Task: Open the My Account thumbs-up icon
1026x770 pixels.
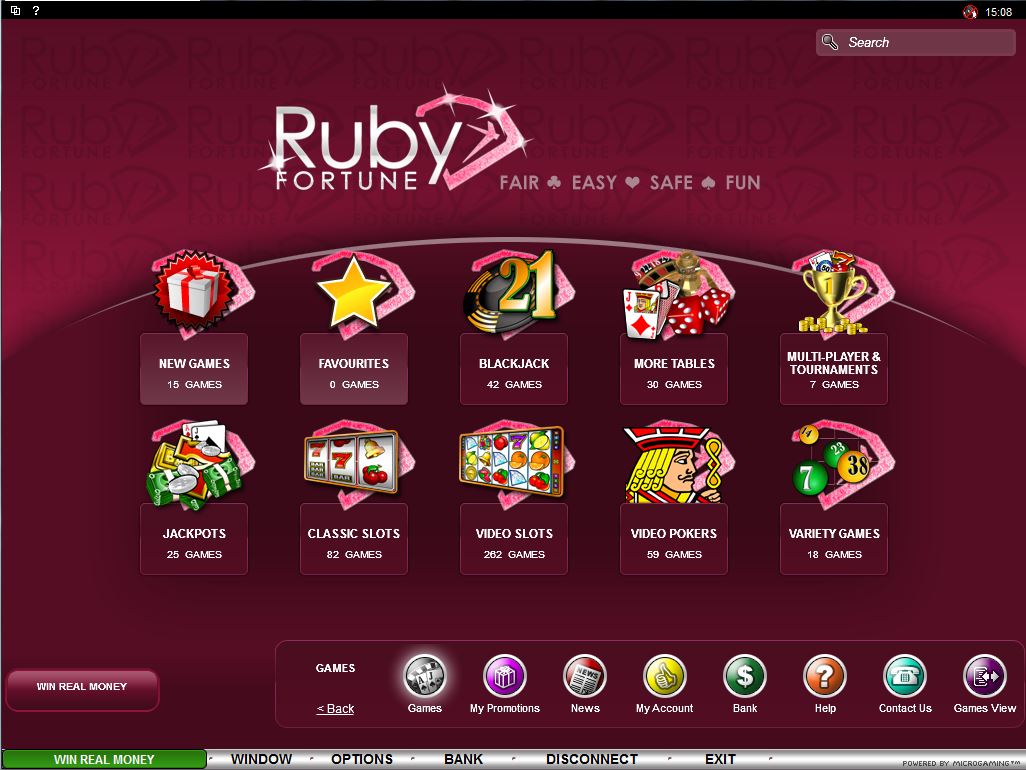Action: 665,676
